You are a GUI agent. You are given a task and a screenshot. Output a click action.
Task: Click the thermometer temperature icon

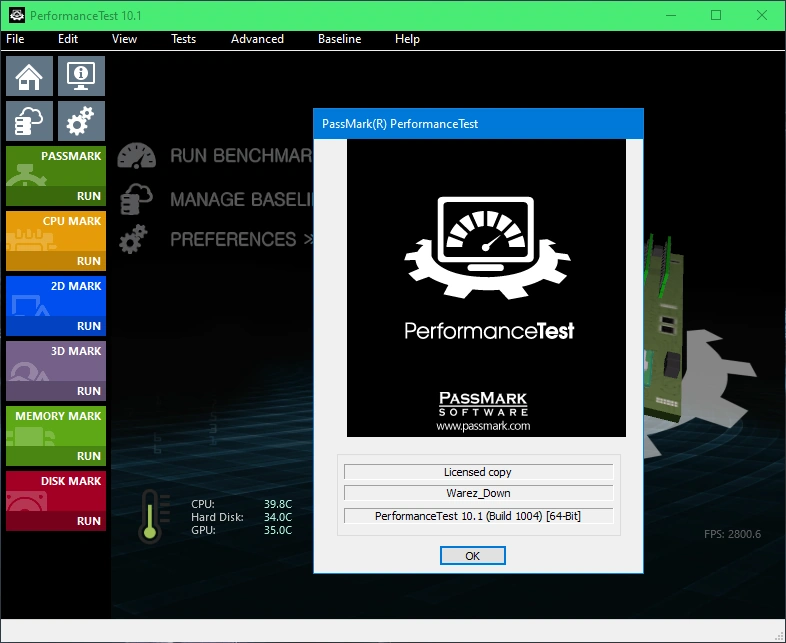153,516
